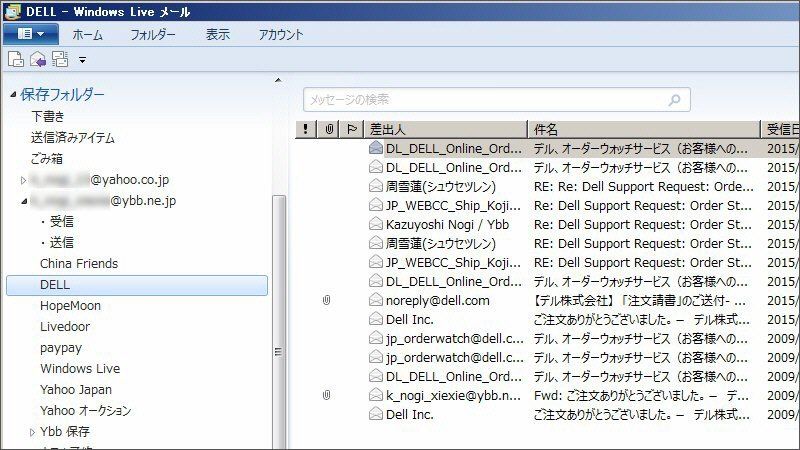This screenshot has width=800, height=450.
Task: Collapse the 保存フォルダー tree
Action: tap(13, 94)
